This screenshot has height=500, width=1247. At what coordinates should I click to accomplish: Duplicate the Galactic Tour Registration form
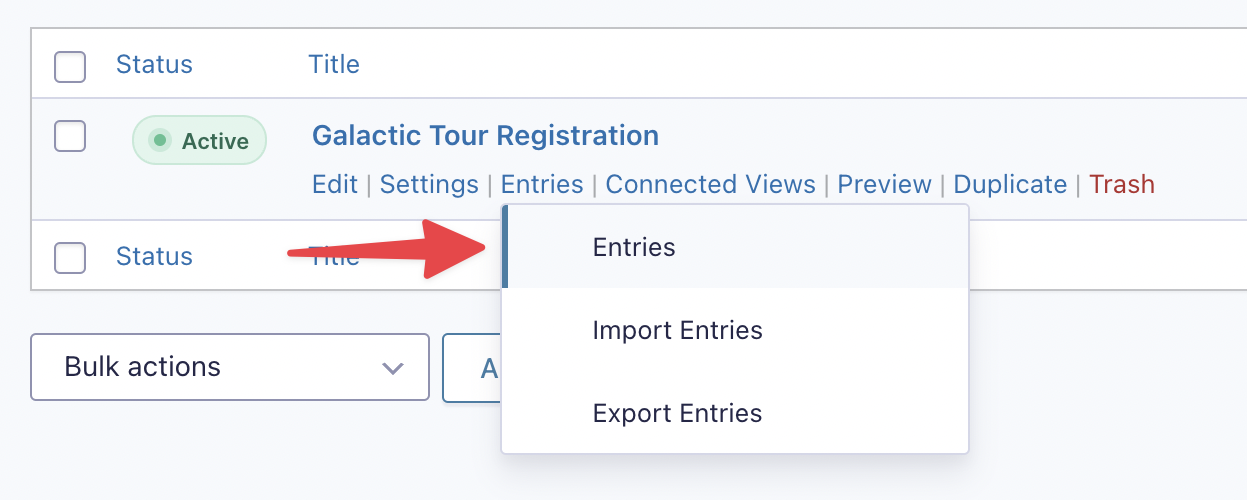(x=1010, y=185)
